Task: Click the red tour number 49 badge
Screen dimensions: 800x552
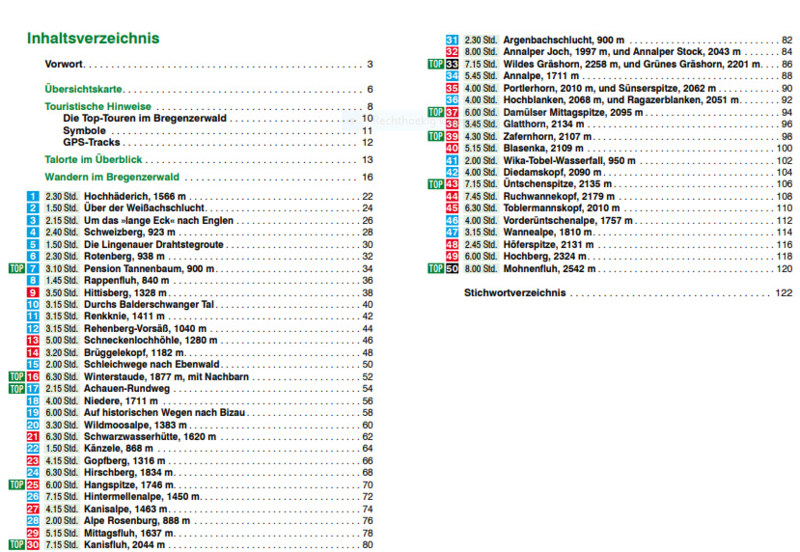Action: 452,256
